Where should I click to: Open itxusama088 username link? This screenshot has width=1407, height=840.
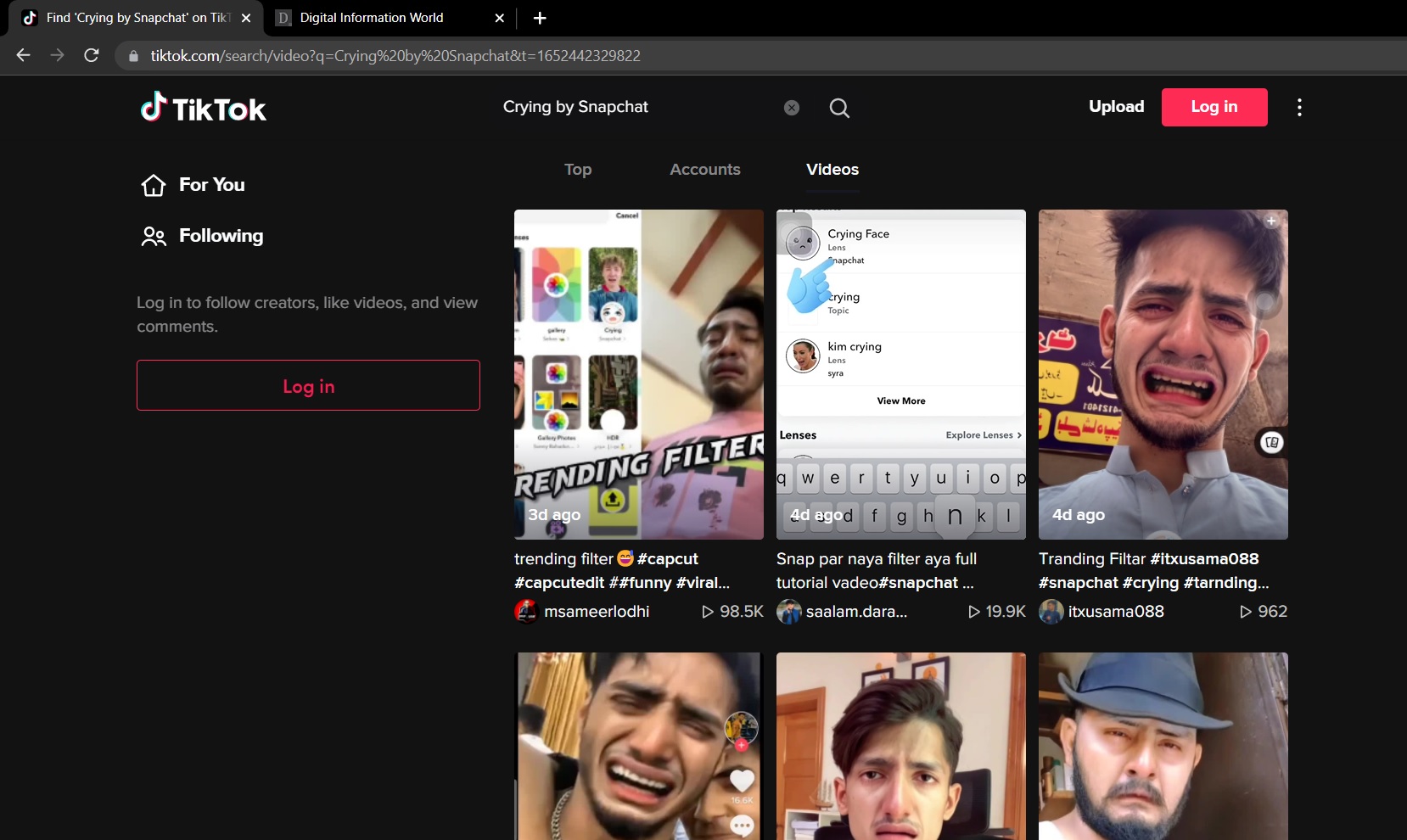tap(1116, 612)
